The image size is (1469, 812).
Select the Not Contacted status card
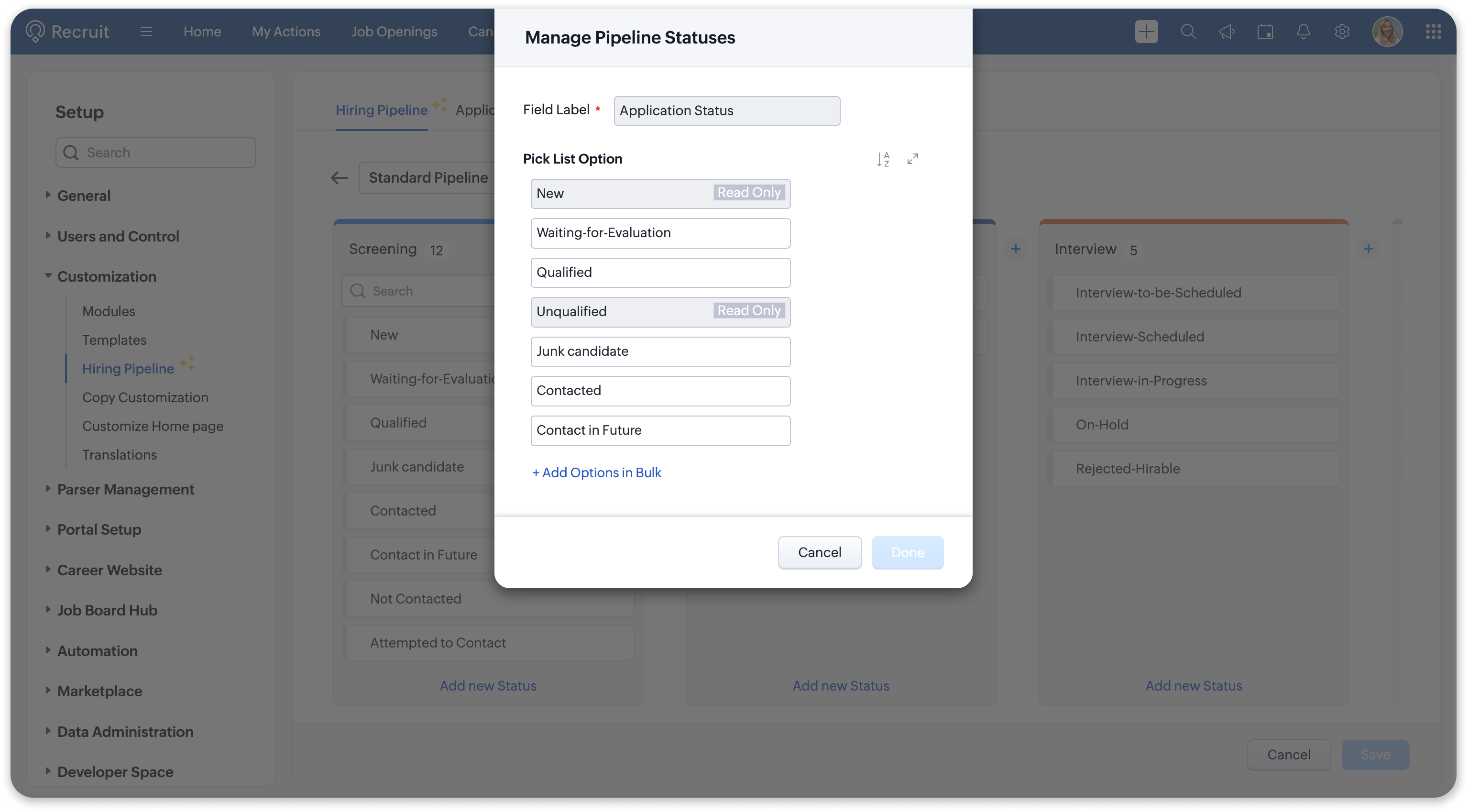tap(488, 599)
